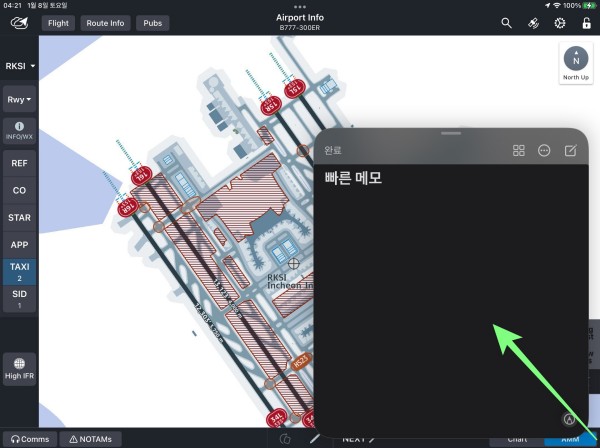Open the quick note grid view icon
Viewport: 600px width, 448px height.
519,150
